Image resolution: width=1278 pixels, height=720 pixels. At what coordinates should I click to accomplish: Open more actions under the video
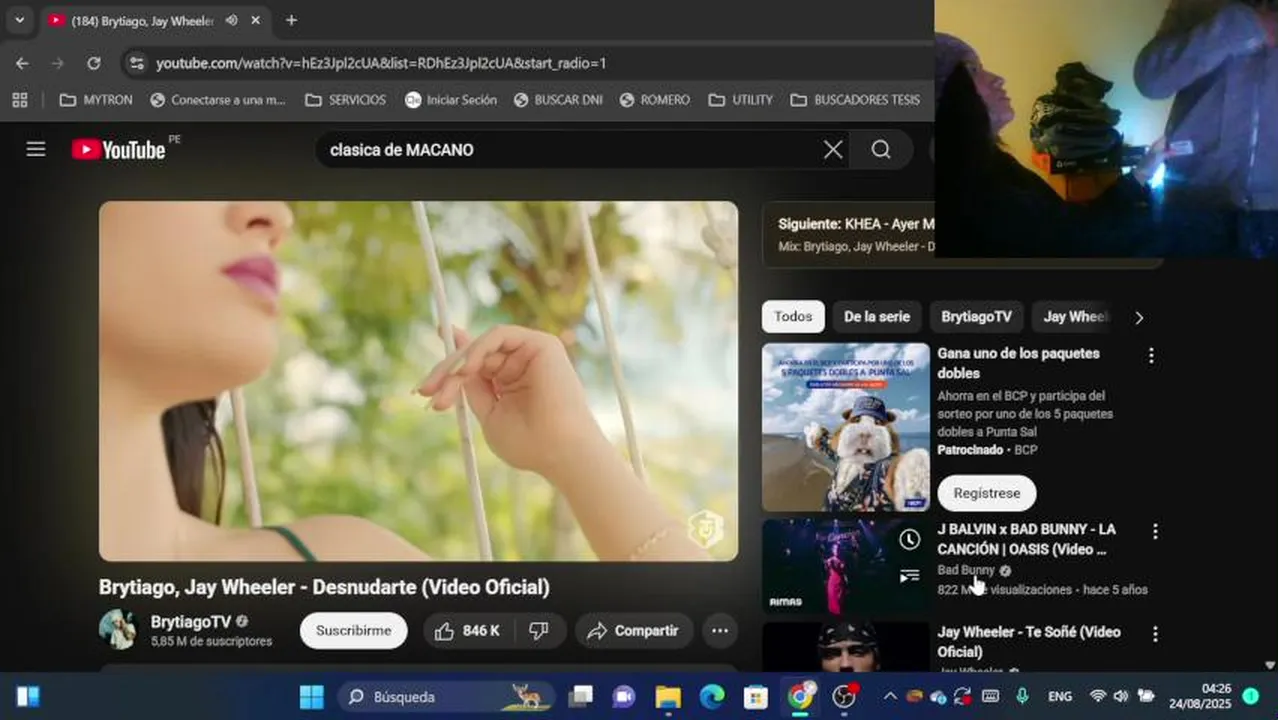719,631
